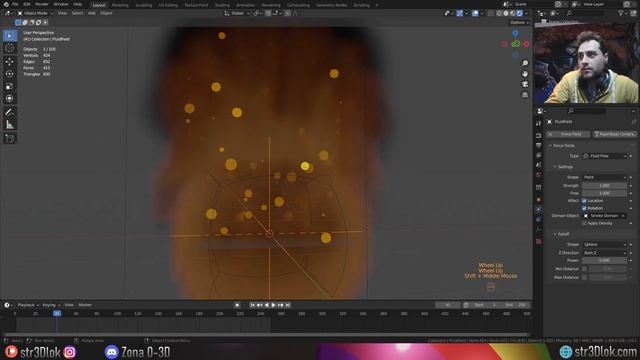Open the timeline Playback popover
This screenshot has width=640, height=360.
(28, 305)
